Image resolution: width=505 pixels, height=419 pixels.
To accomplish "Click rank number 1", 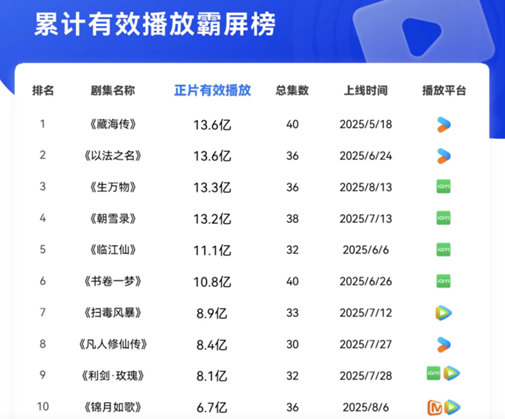I will click(43, 124).
